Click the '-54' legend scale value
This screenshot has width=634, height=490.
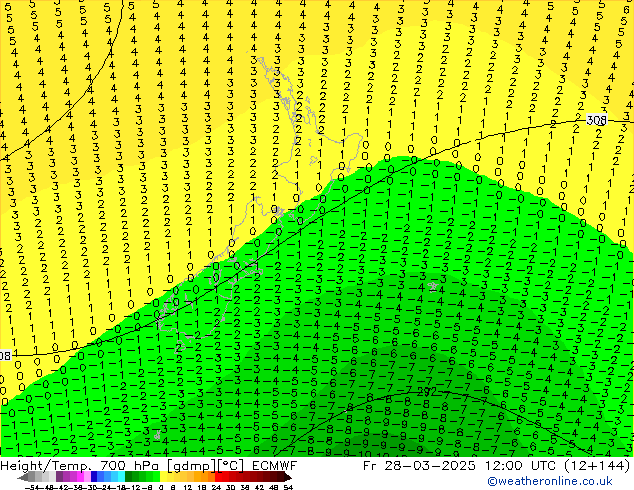pos(32,488)
